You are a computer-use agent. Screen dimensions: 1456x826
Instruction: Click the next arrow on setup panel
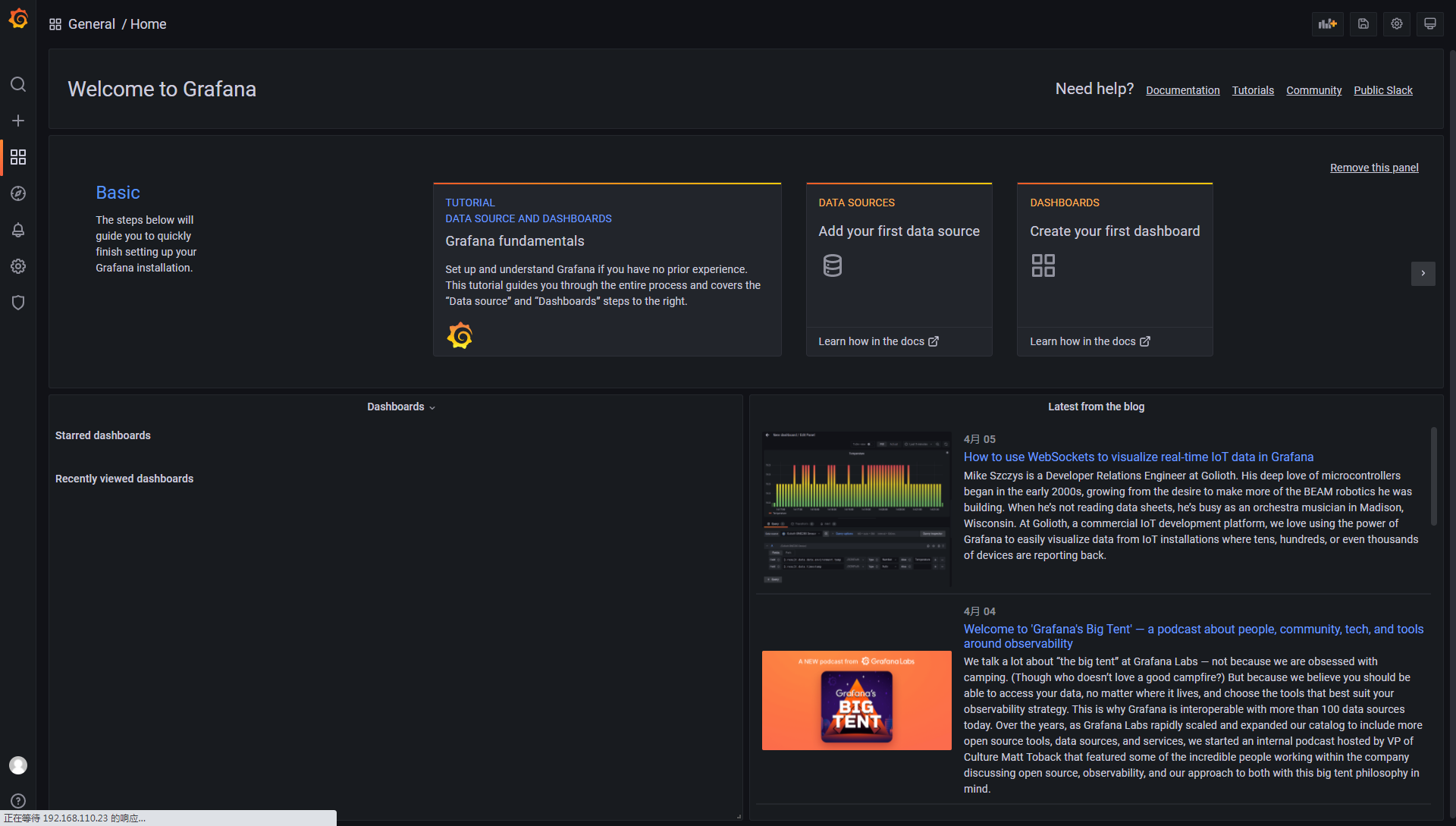1423,273
